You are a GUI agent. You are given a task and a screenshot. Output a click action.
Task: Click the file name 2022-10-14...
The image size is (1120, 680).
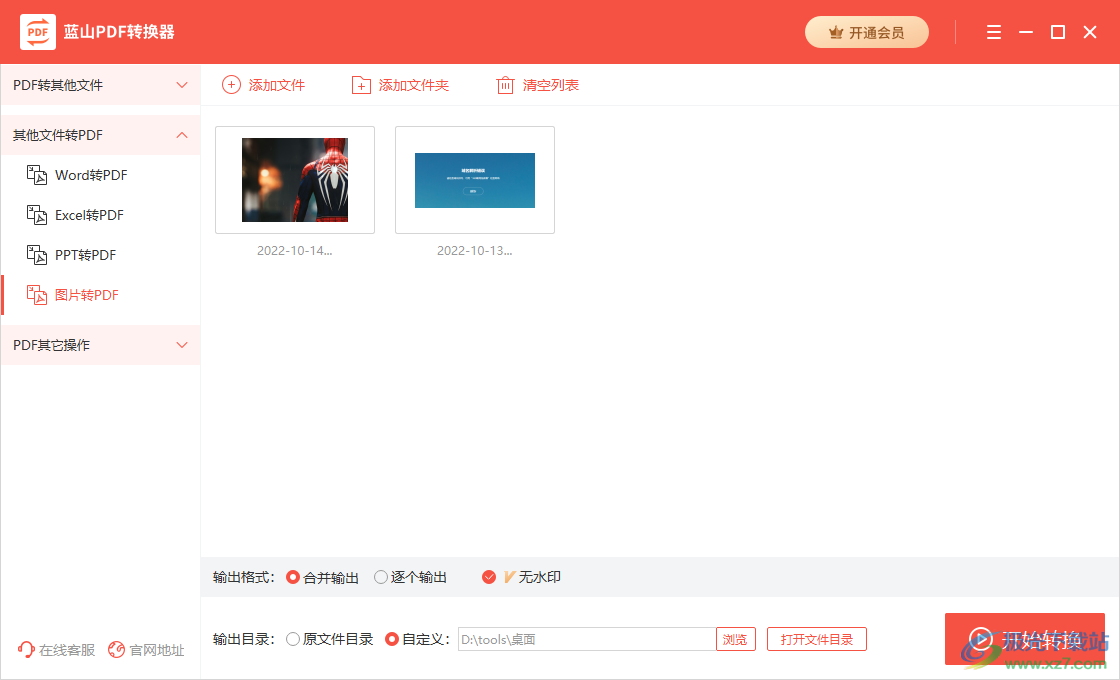pyautogui.click(x=295, y=251)
